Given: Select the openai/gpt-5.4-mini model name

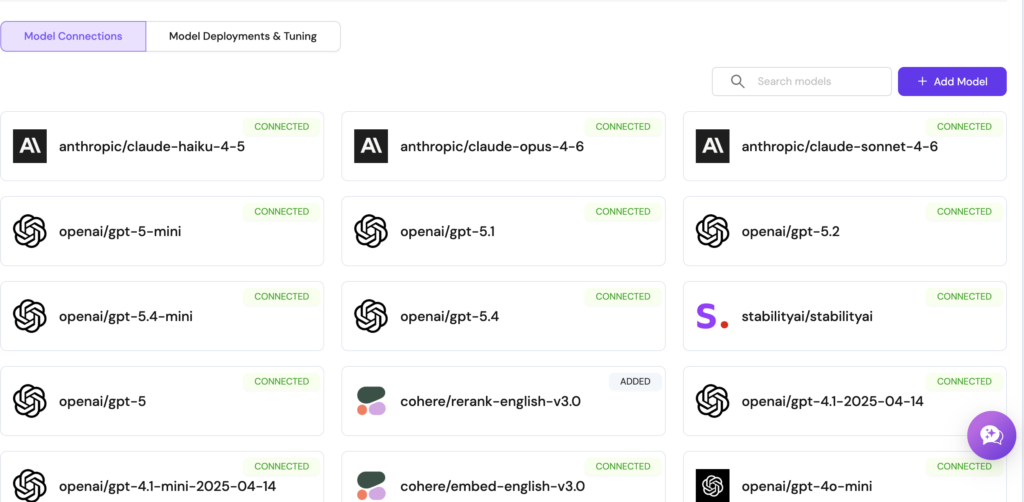Looking at the screenshot, I should (x=126, y=317).
